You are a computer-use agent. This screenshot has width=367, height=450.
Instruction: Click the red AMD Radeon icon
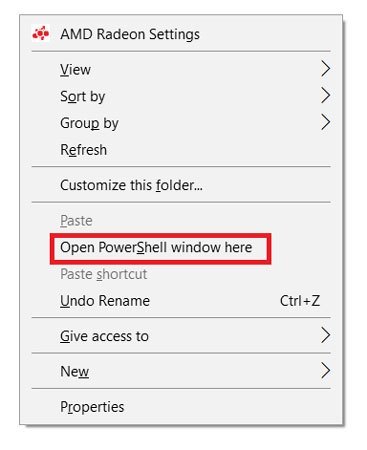coord(41,34)
